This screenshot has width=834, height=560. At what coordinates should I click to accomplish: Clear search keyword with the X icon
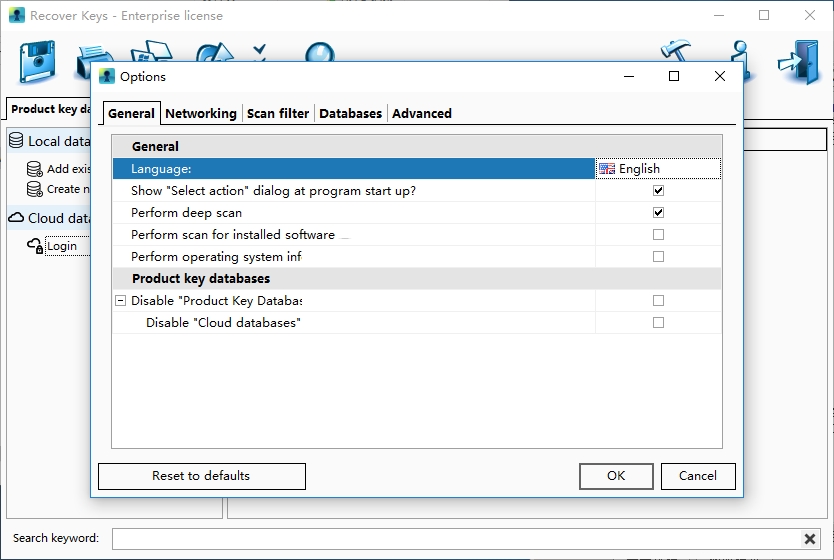click(x=810, y=539)
